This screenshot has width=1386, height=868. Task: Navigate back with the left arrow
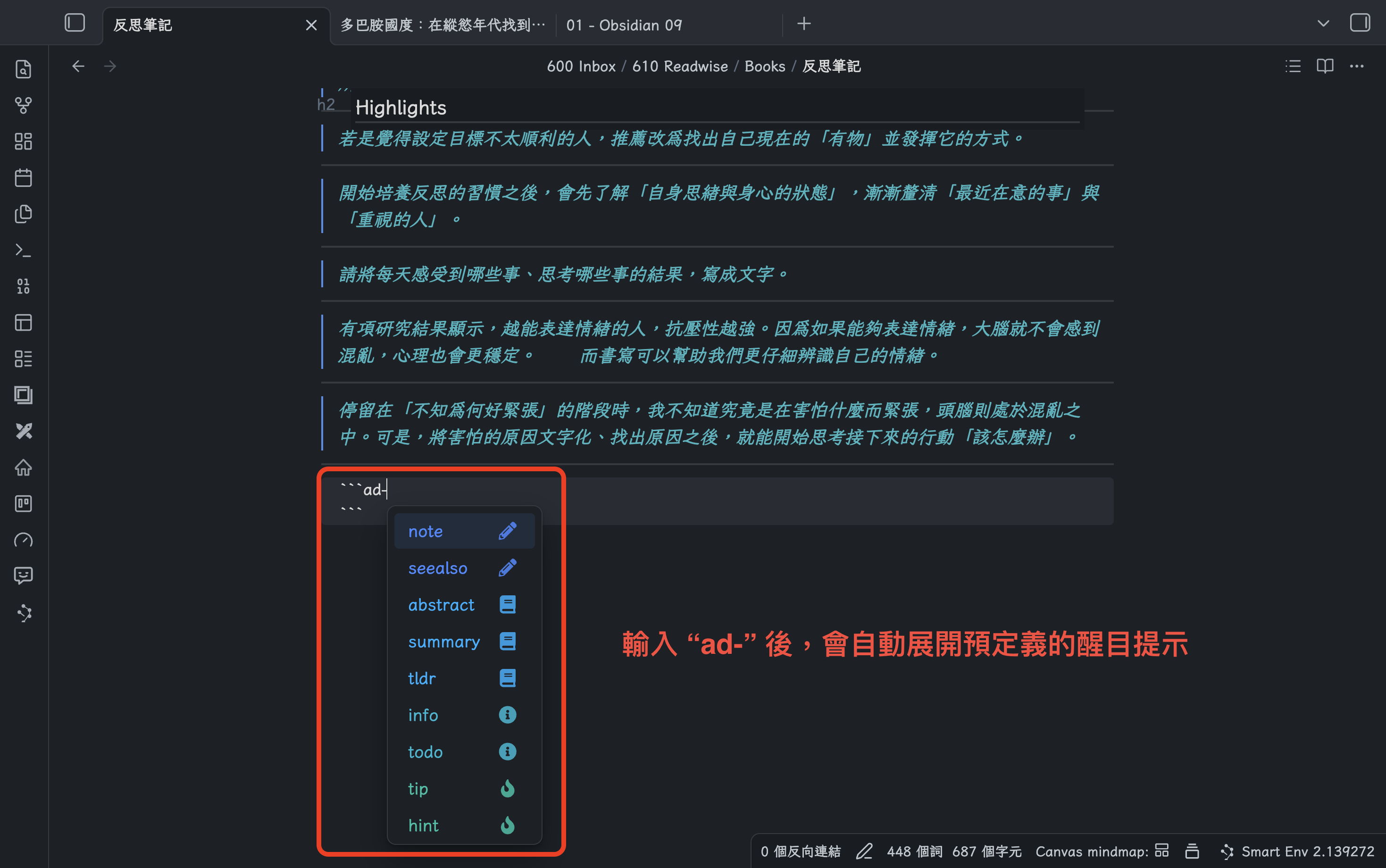tap(78, 67)
